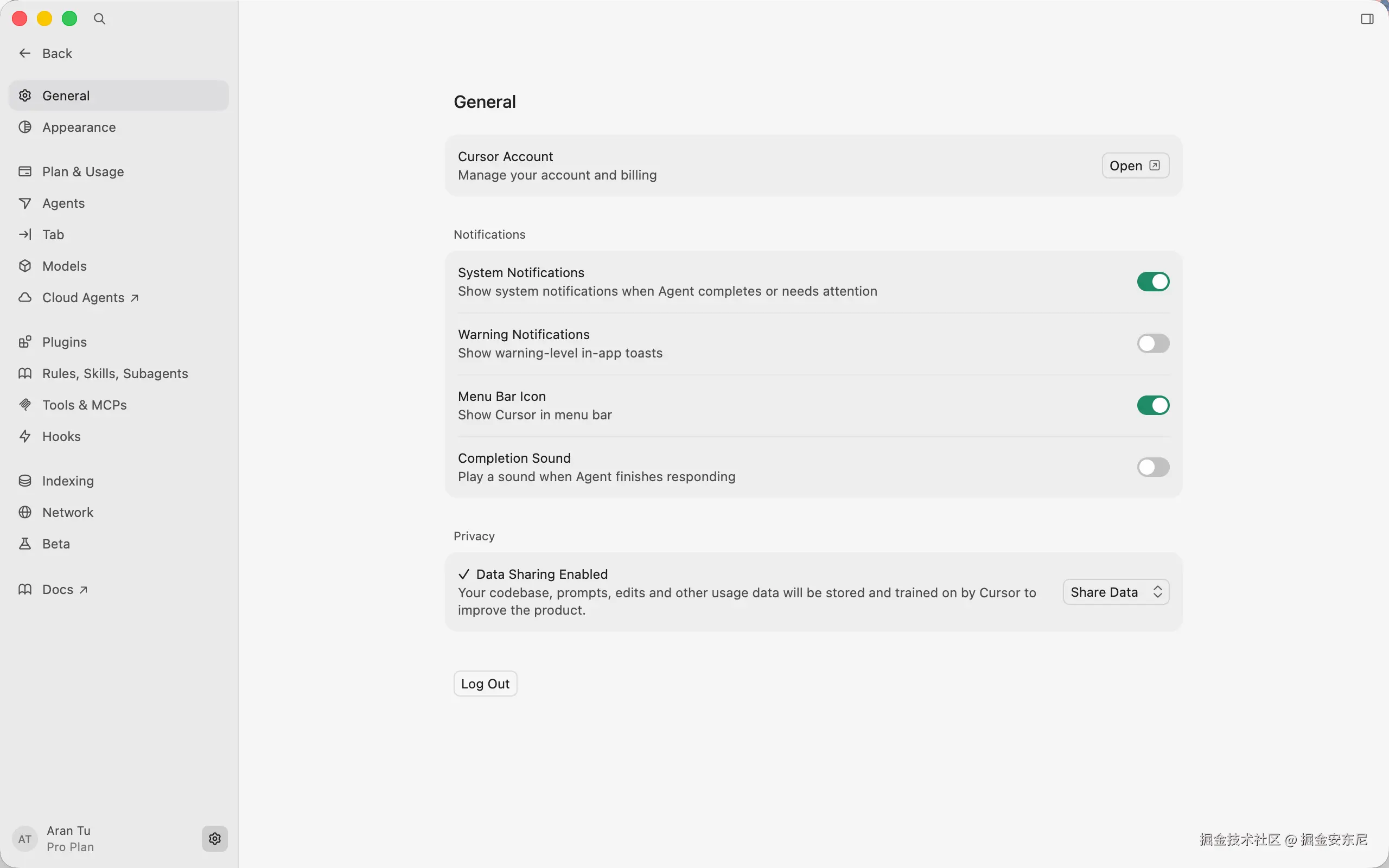
Task: Disable the System Notifications toggle
Action: tap(1152, 282)
